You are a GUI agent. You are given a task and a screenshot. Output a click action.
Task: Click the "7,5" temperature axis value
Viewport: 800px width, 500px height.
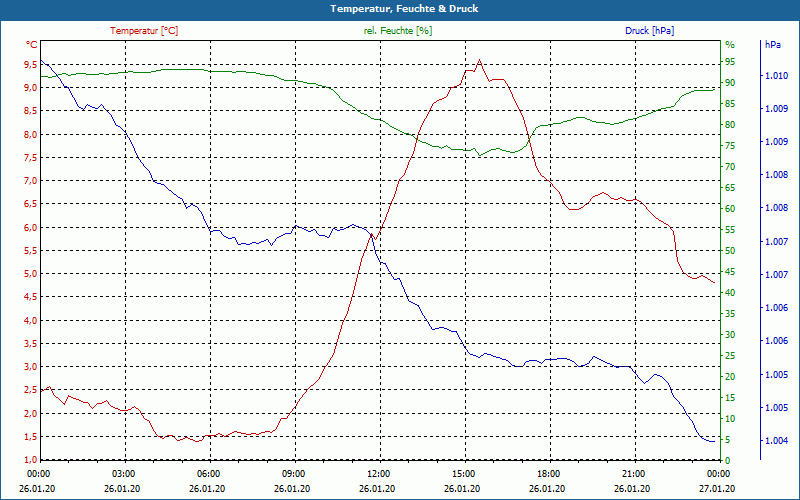(x=31, y=158)
